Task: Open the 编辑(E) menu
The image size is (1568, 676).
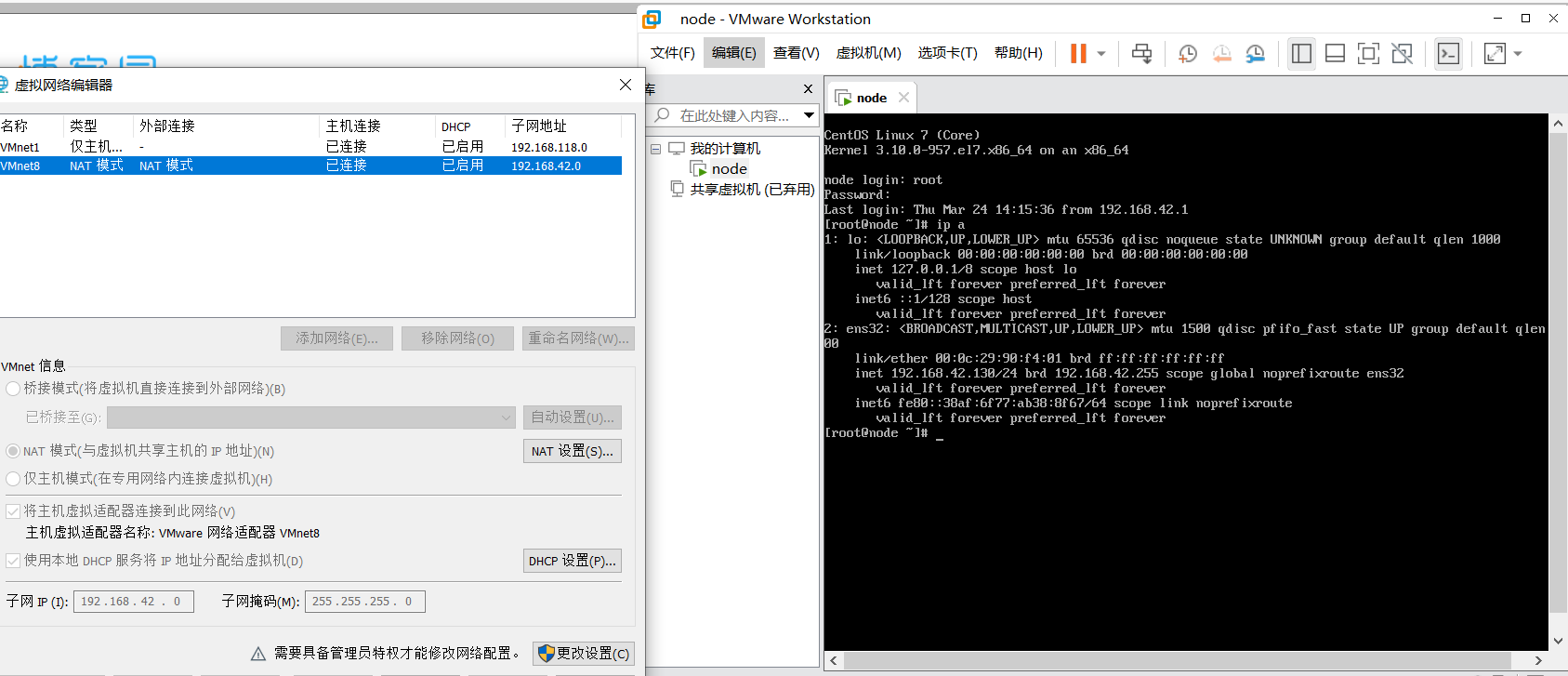Action: click(x=734, y=53)
